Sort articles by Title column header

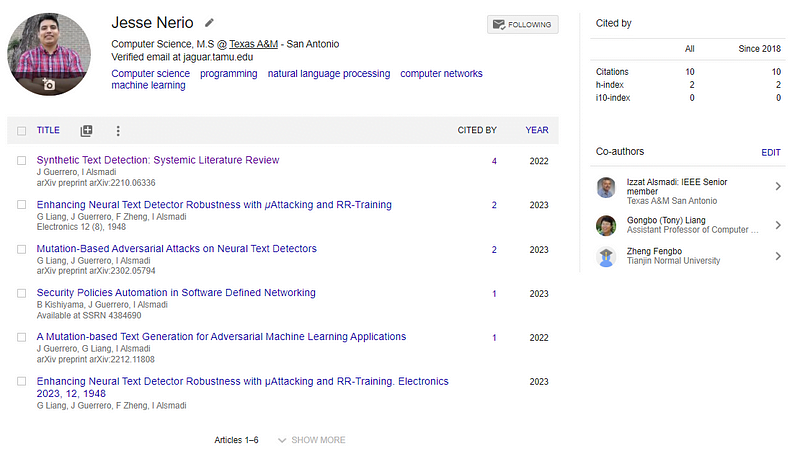tap(48, 130)
